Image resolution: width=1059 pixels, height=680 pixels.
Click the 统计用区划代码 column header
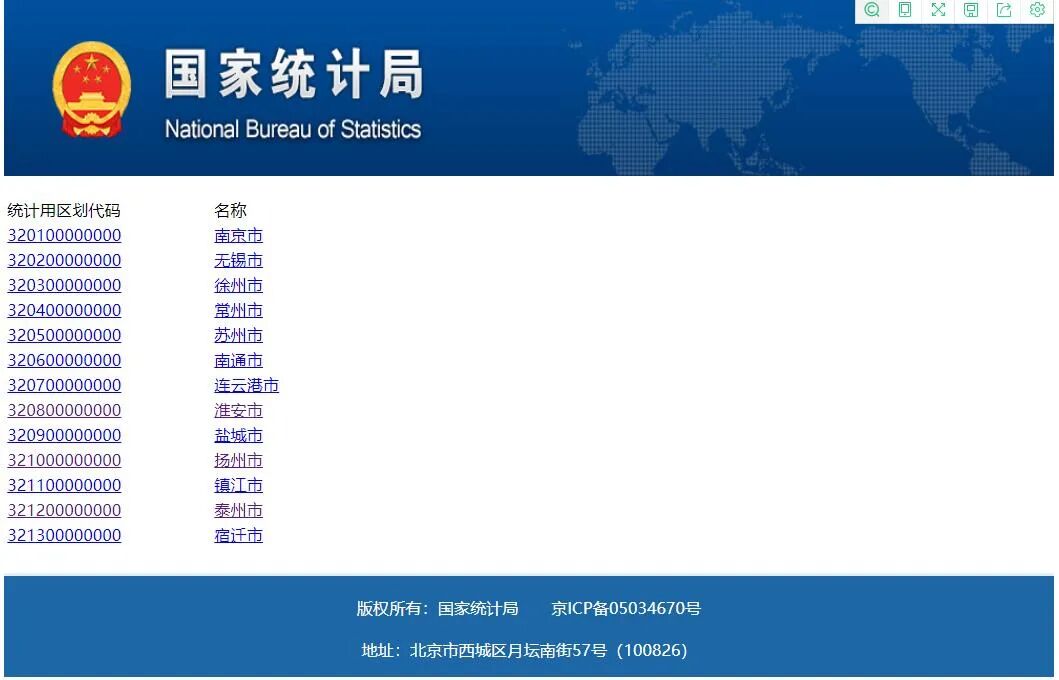click(63, 211)
